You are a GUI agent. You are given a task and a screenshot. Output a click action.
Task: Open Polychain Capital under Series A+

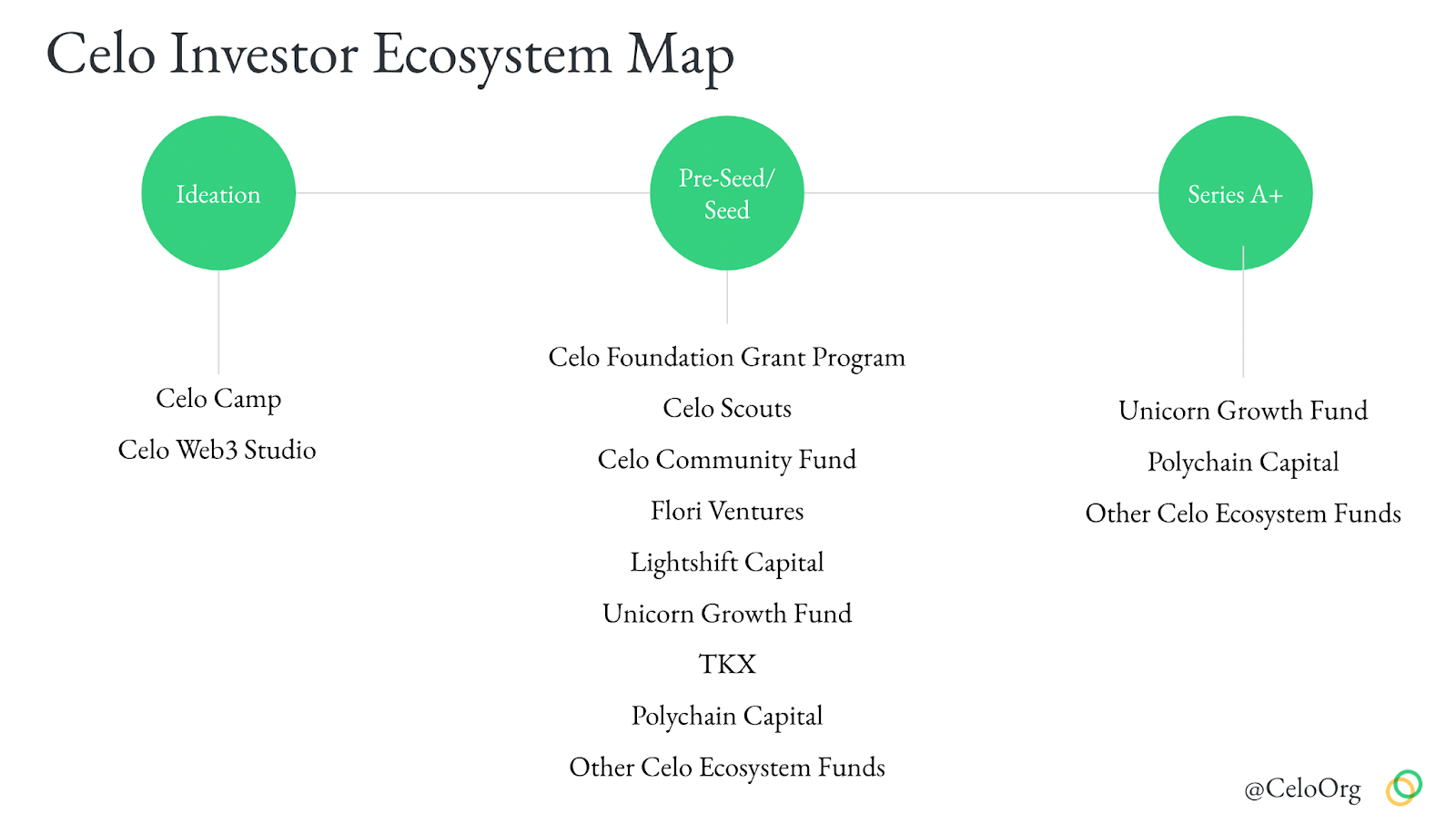tap(1243, 463)
